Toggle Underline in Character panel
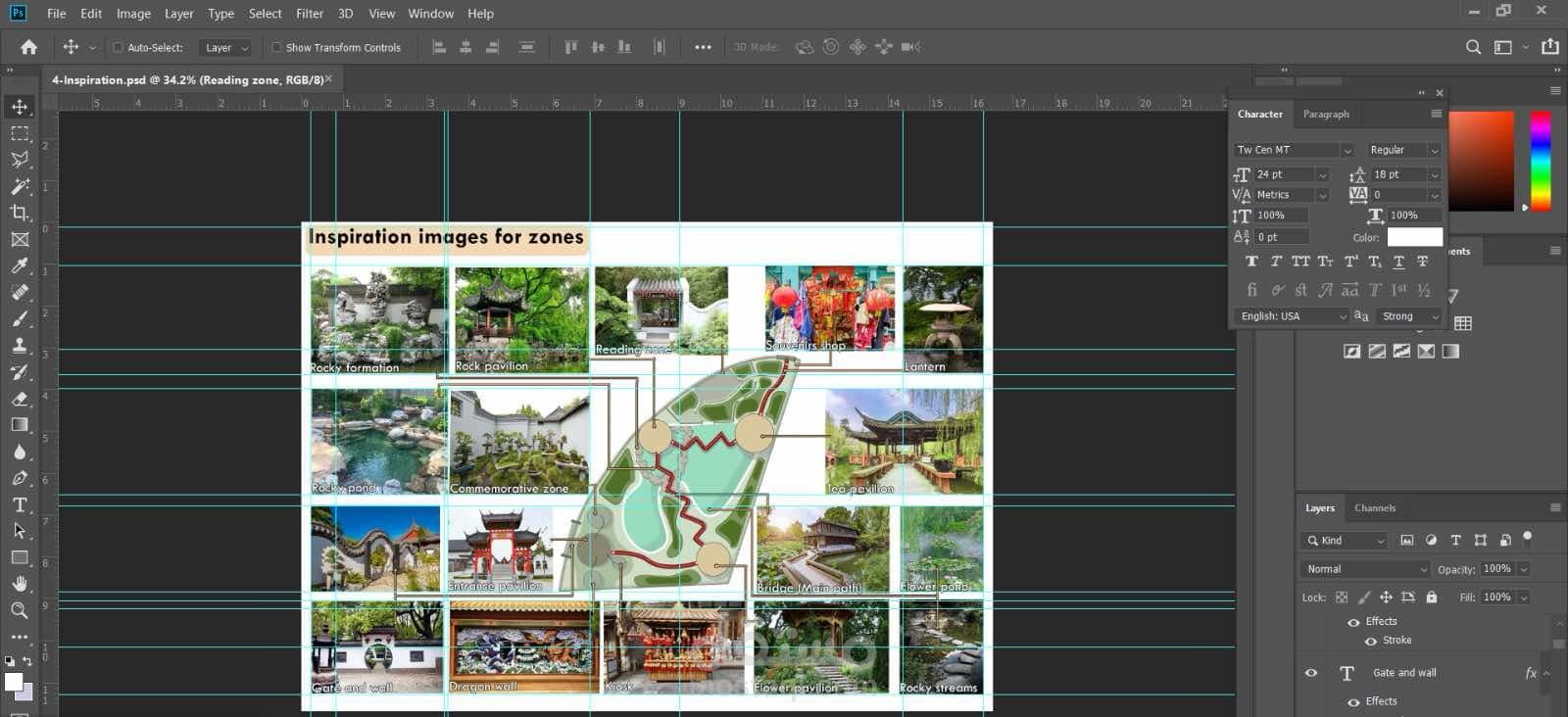 [x=1398, y=262]
